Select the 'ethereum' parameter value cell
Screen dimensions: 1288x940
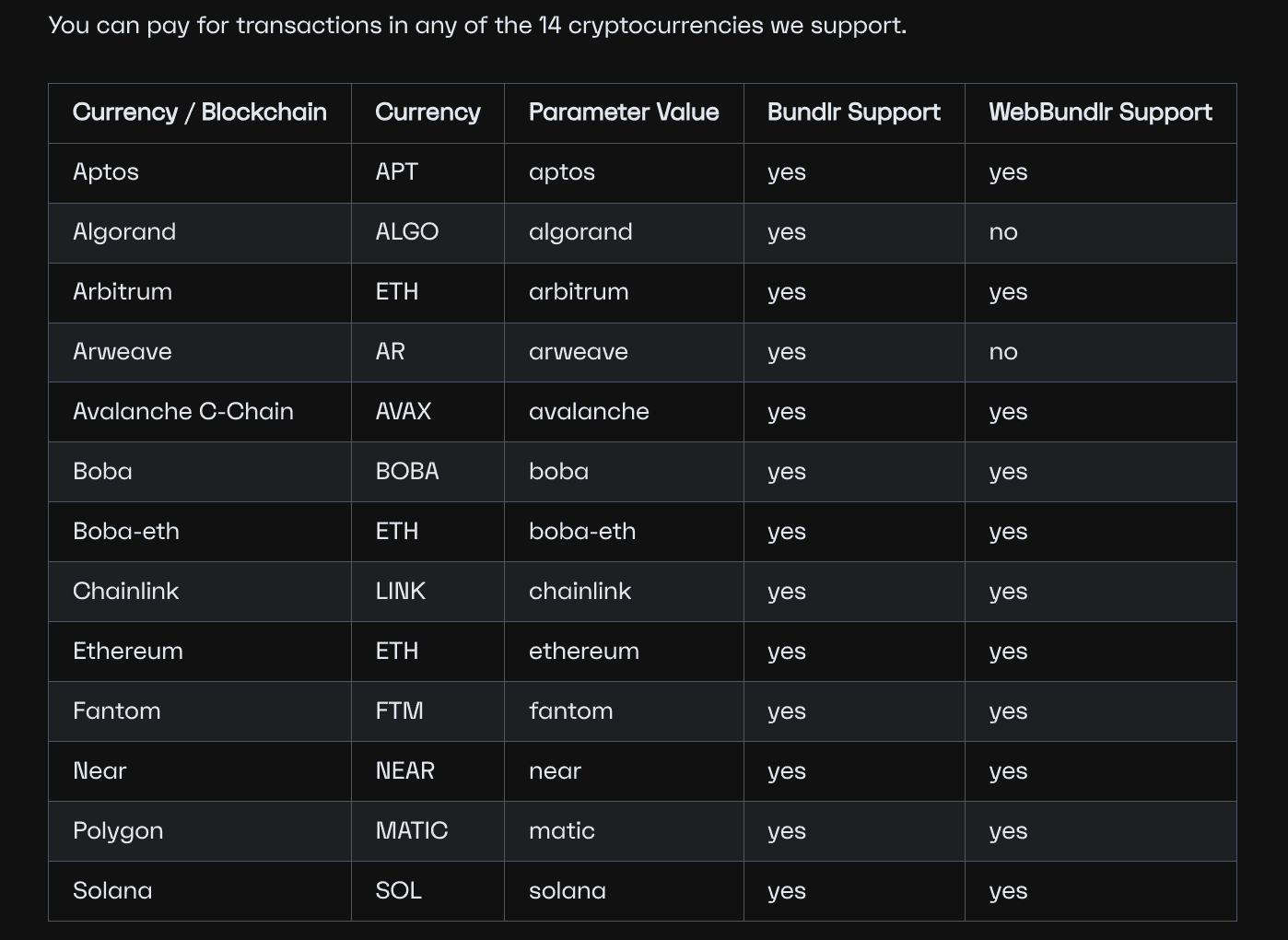coord(584,652)
